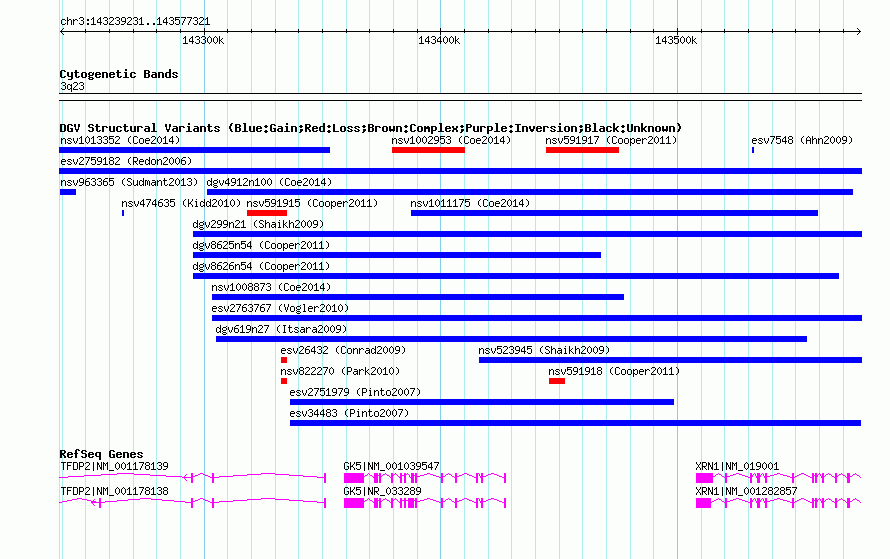Click the nsv1013352 (Coe2014) blue gain bar
This screenshot has width=890, height=559.
(195, 150)
